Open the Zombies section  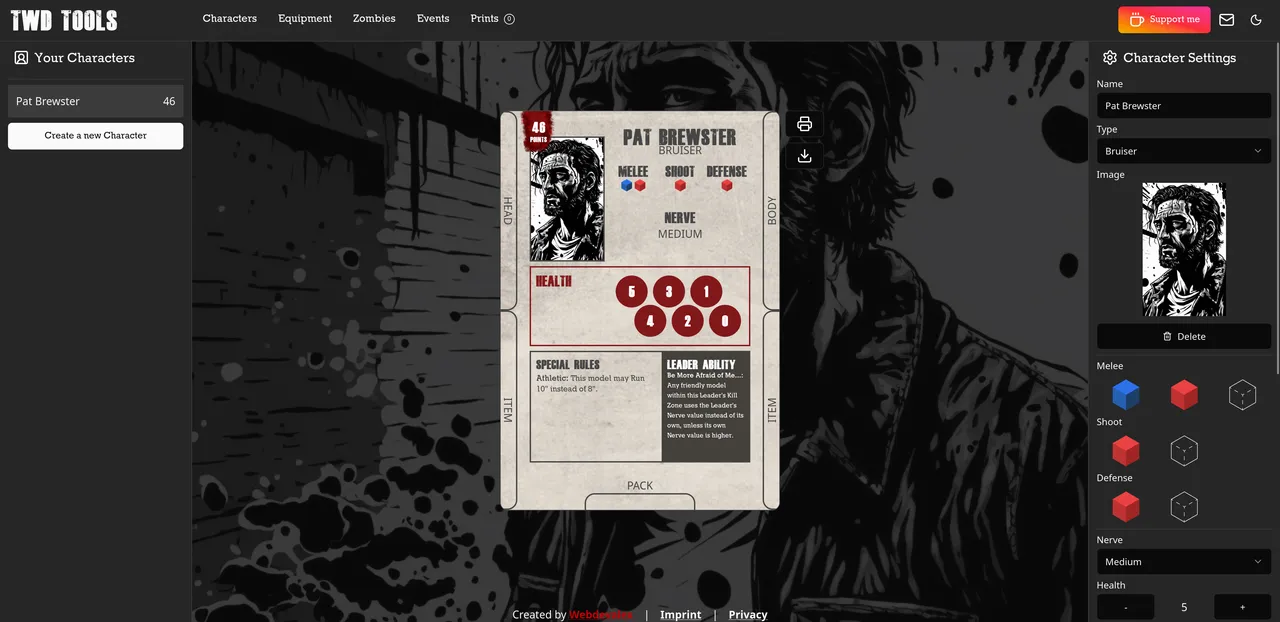tap(374, 19)
